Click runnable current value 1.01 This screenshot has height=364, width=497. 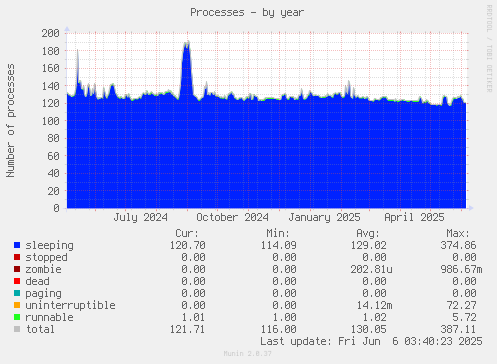point(194,317)
